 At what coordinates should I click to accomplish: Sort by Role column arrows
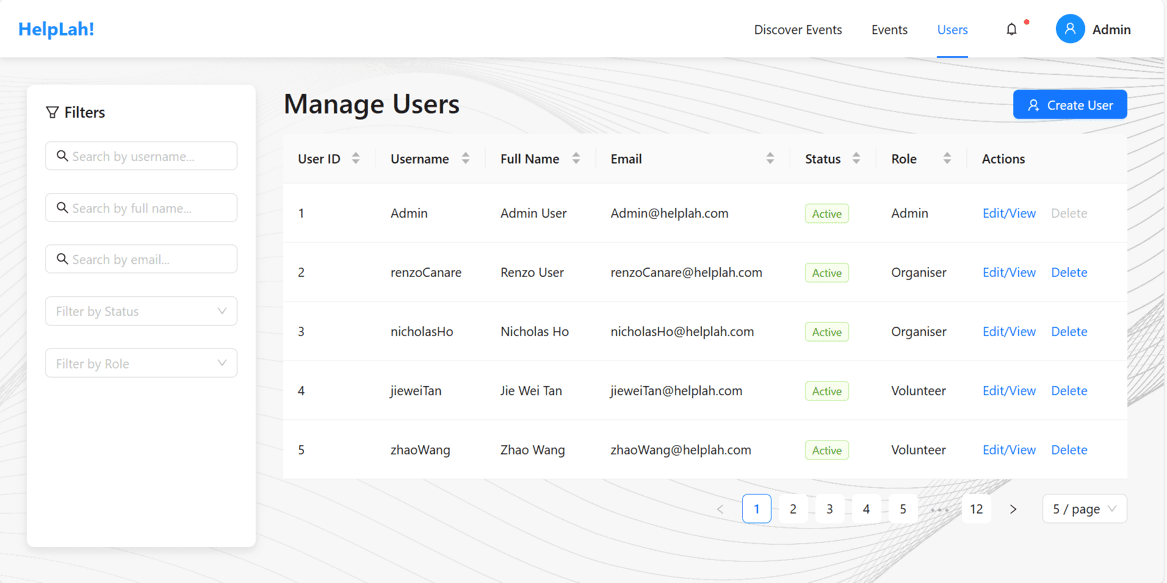[x=947, y=159]
